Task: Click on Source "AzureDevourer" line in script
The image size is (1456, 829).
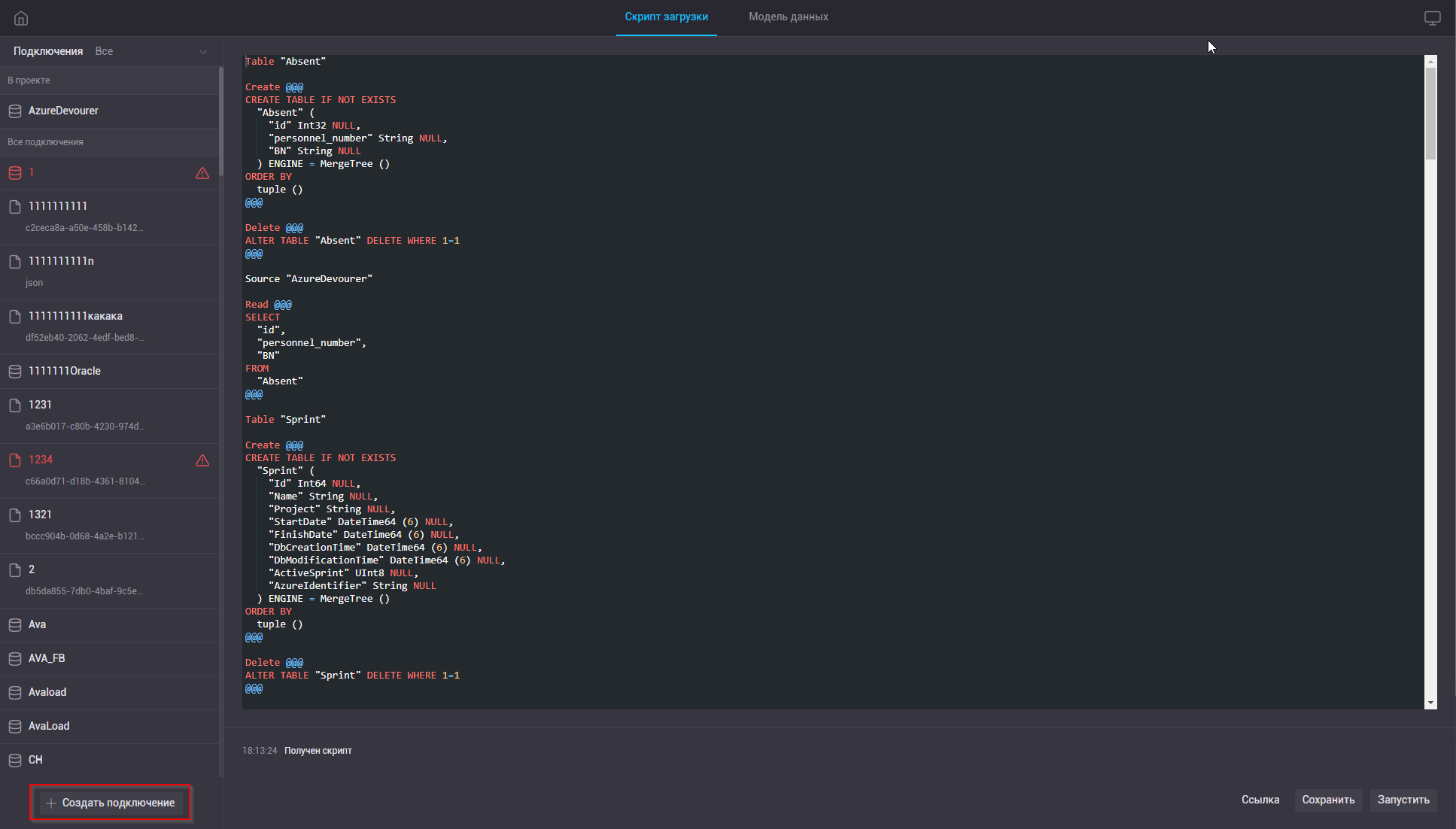Action: click(x=309, y=279)
